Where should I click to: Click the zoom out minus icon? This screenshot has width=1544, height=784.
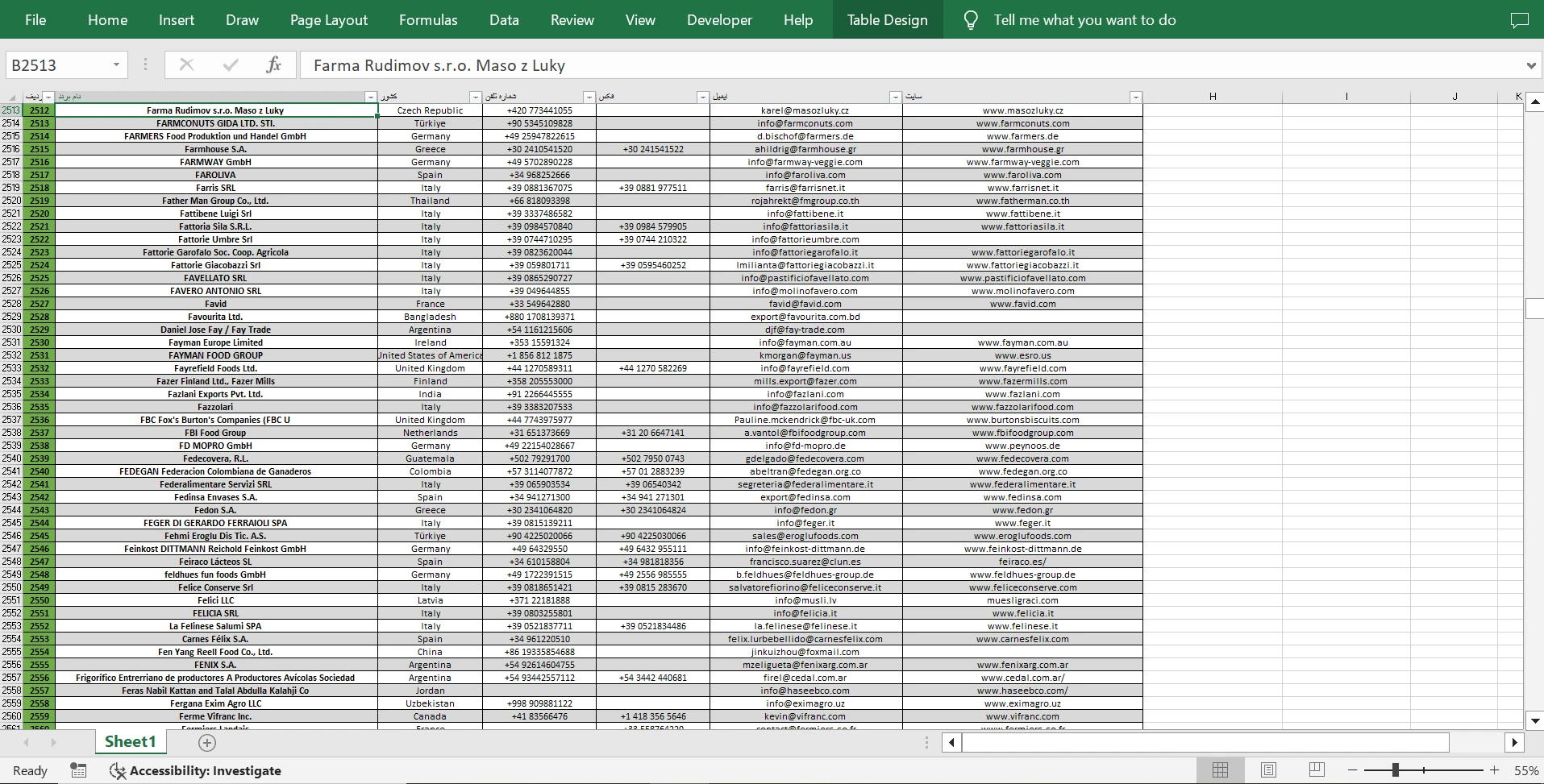1352,770
